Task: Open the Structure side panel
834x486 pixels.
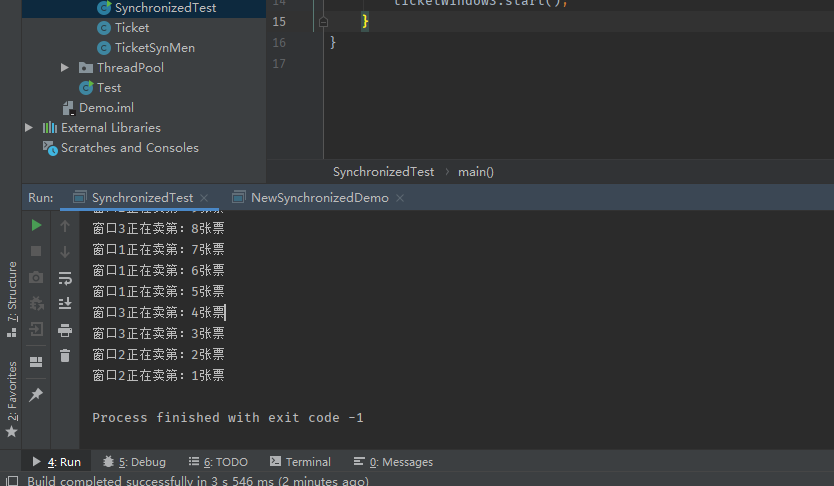Action: (x=11, y=299)
